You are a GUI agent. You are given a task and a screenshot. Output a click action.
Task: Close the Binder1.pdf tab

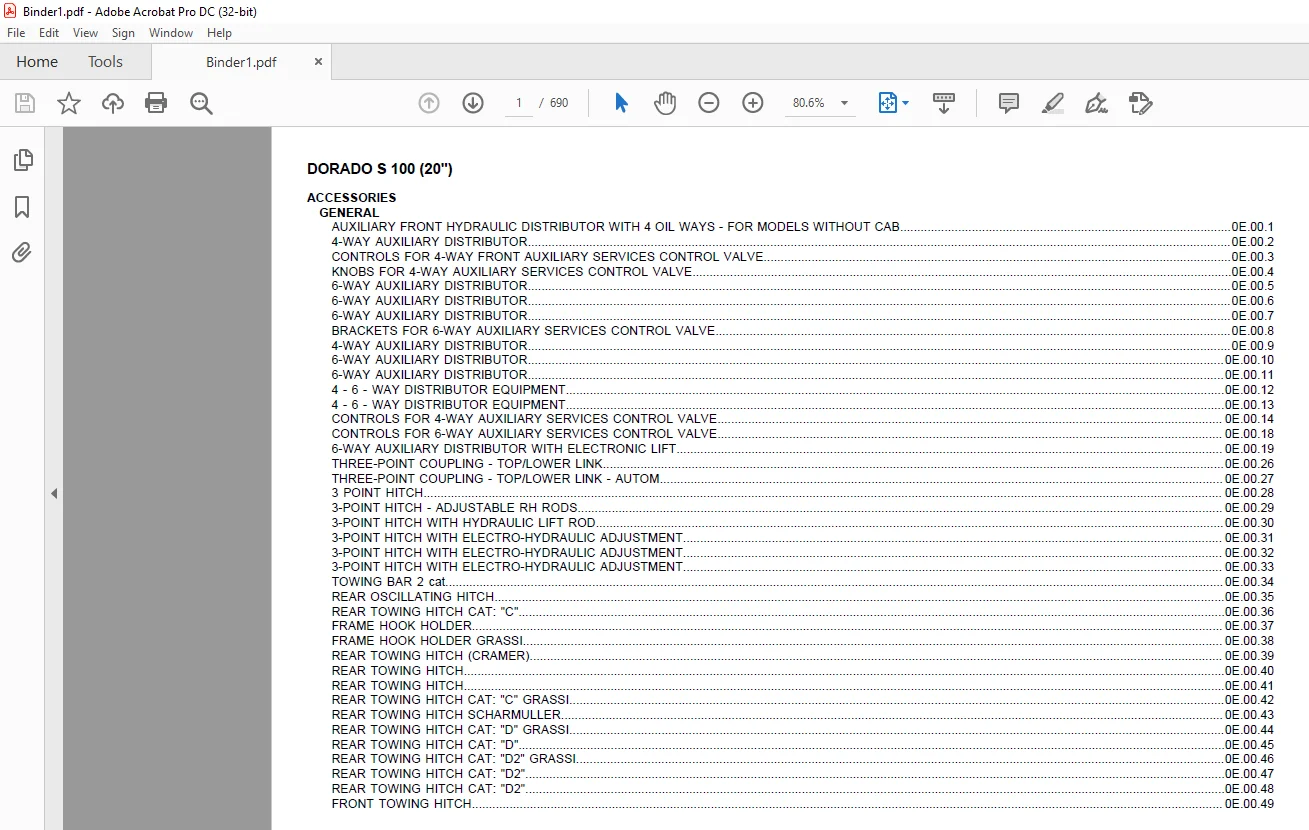tap(318, 62)
